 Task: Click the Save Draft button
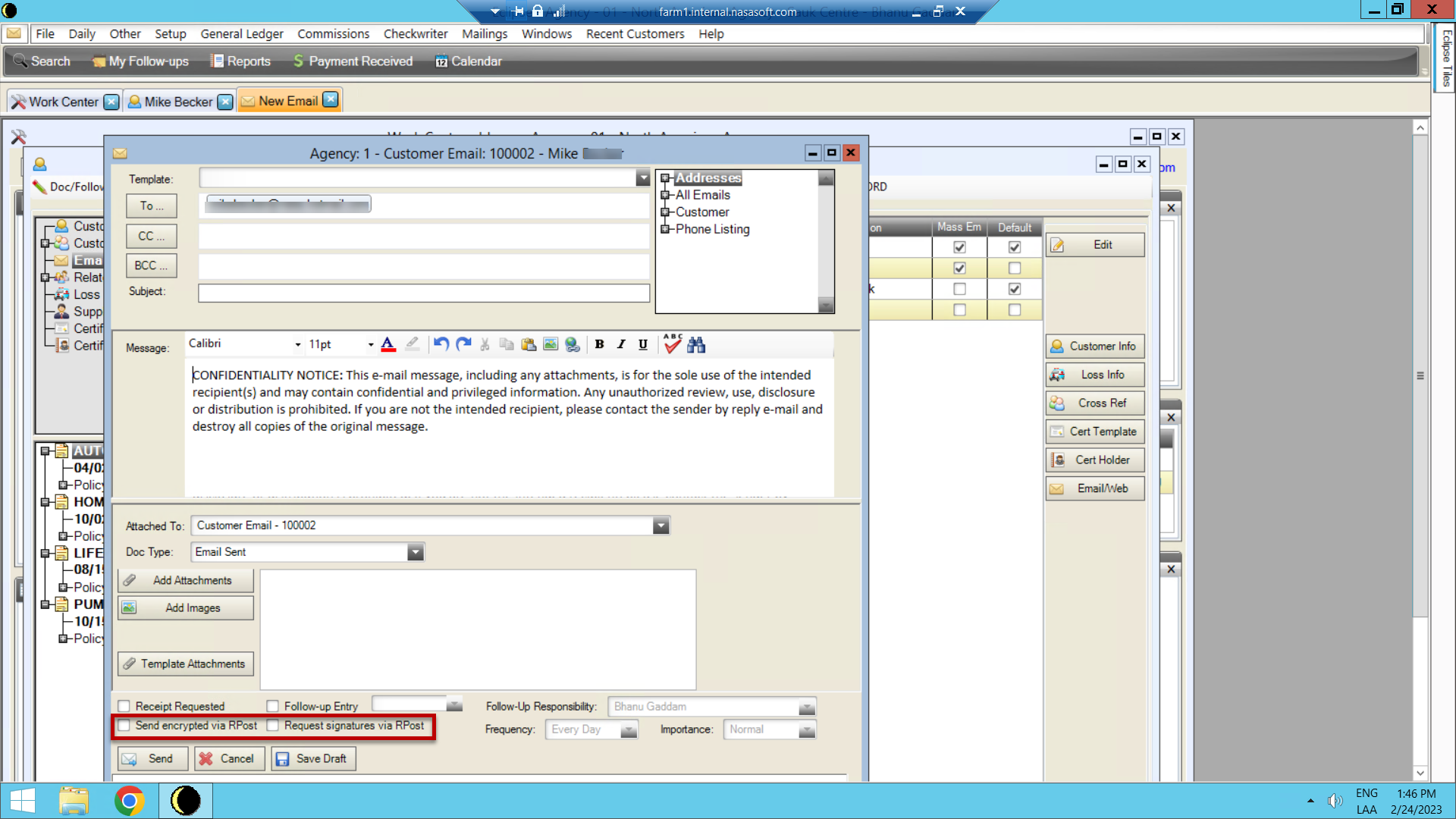point(312,758)
